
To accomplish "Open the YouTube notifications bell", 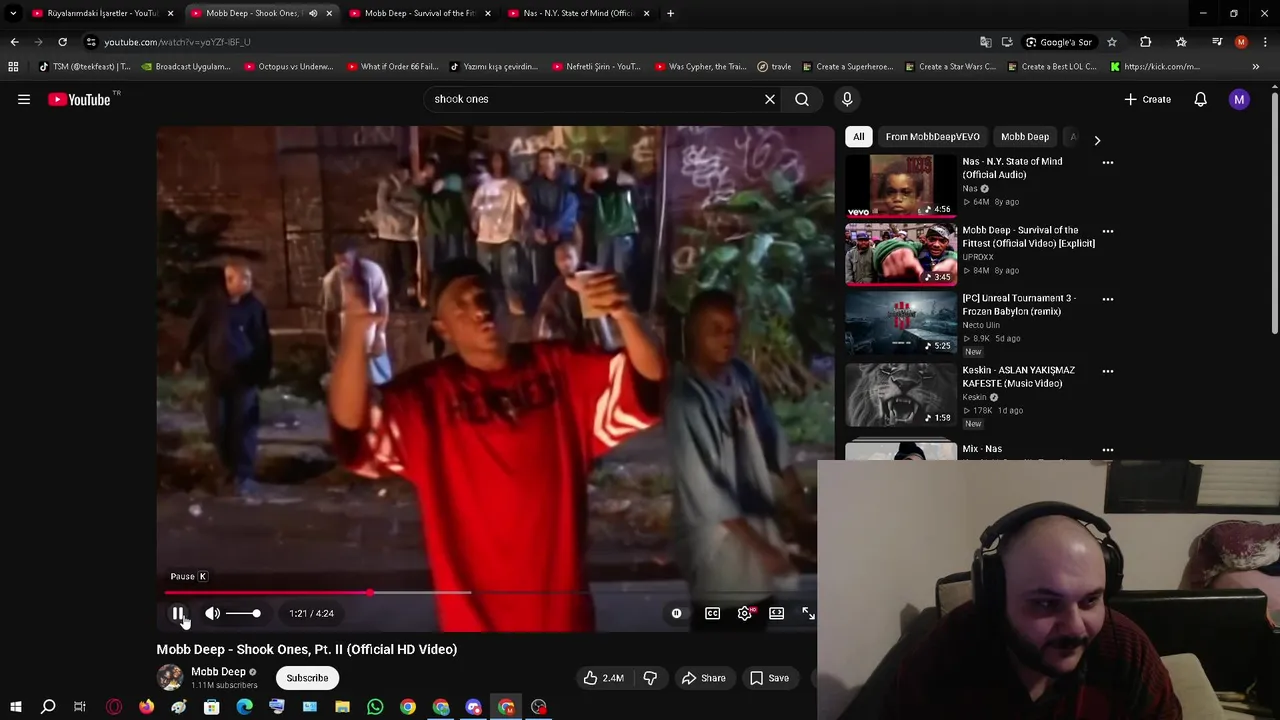I will pos(1200,99).
